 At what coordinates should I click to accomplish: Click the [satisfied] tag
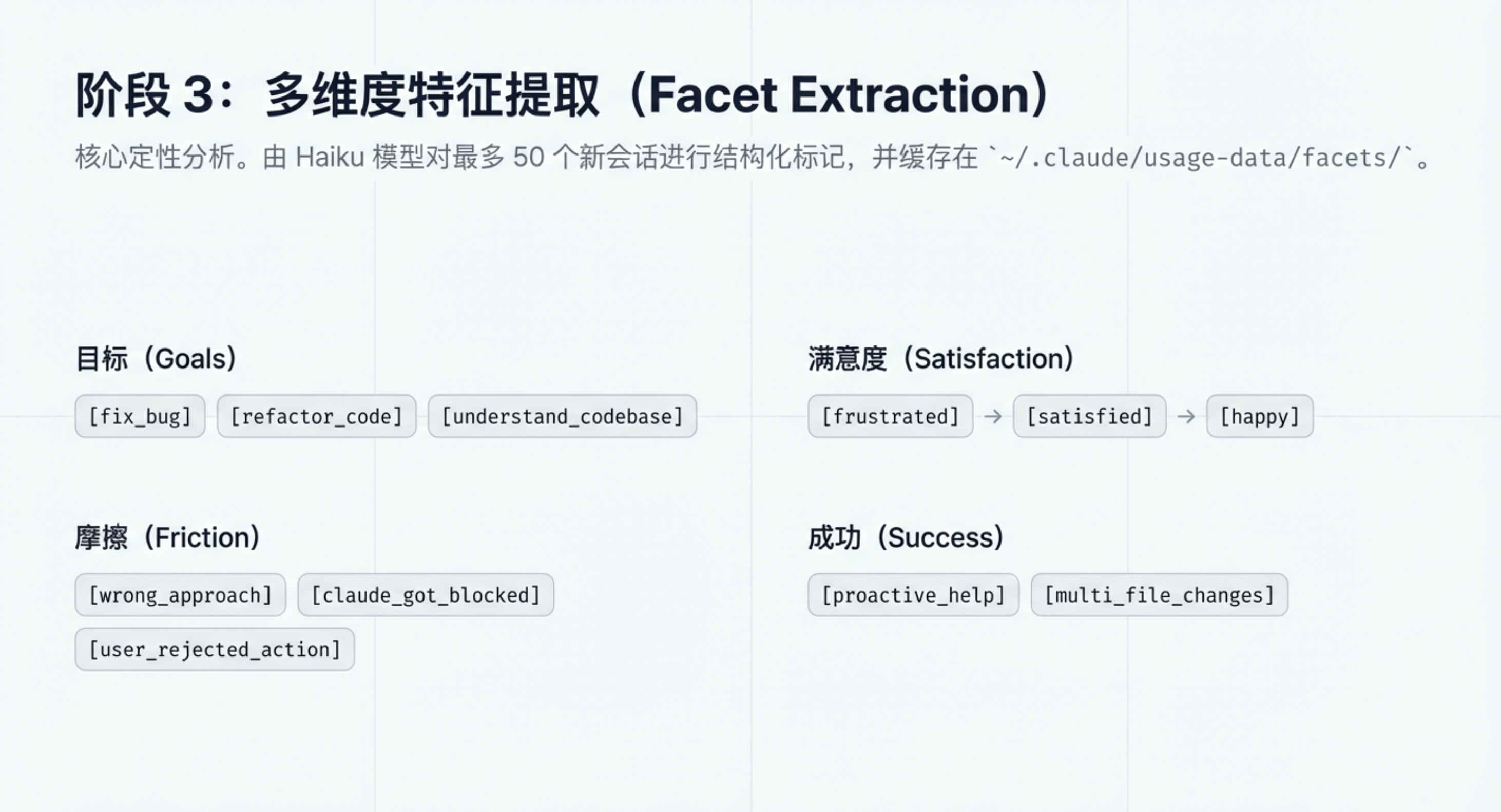1089,416
